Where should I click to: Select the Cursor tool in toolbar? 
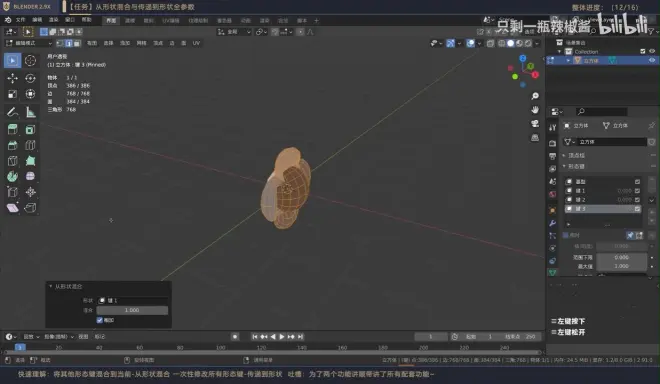click(30, 61)
